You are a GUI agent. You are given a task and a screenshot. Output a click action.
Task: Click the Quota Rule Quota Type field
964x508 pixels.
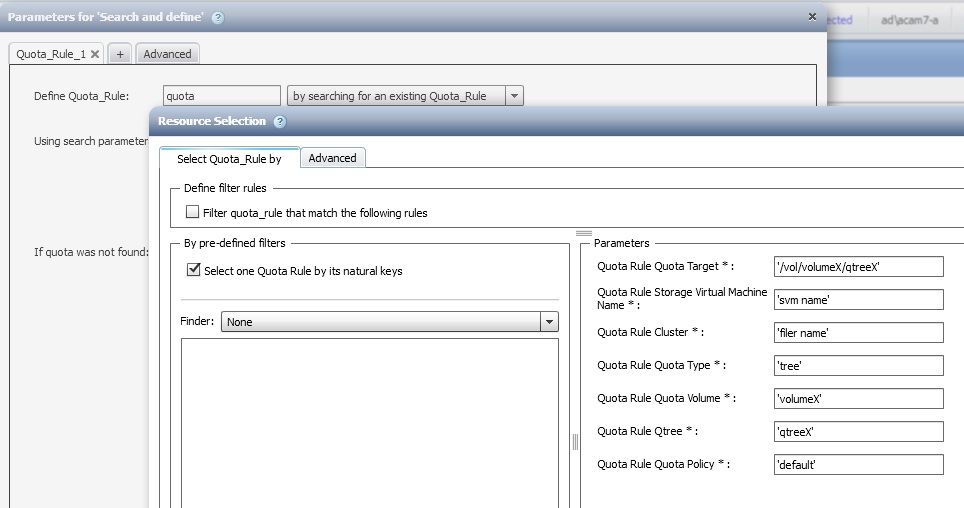coord(858,365)
